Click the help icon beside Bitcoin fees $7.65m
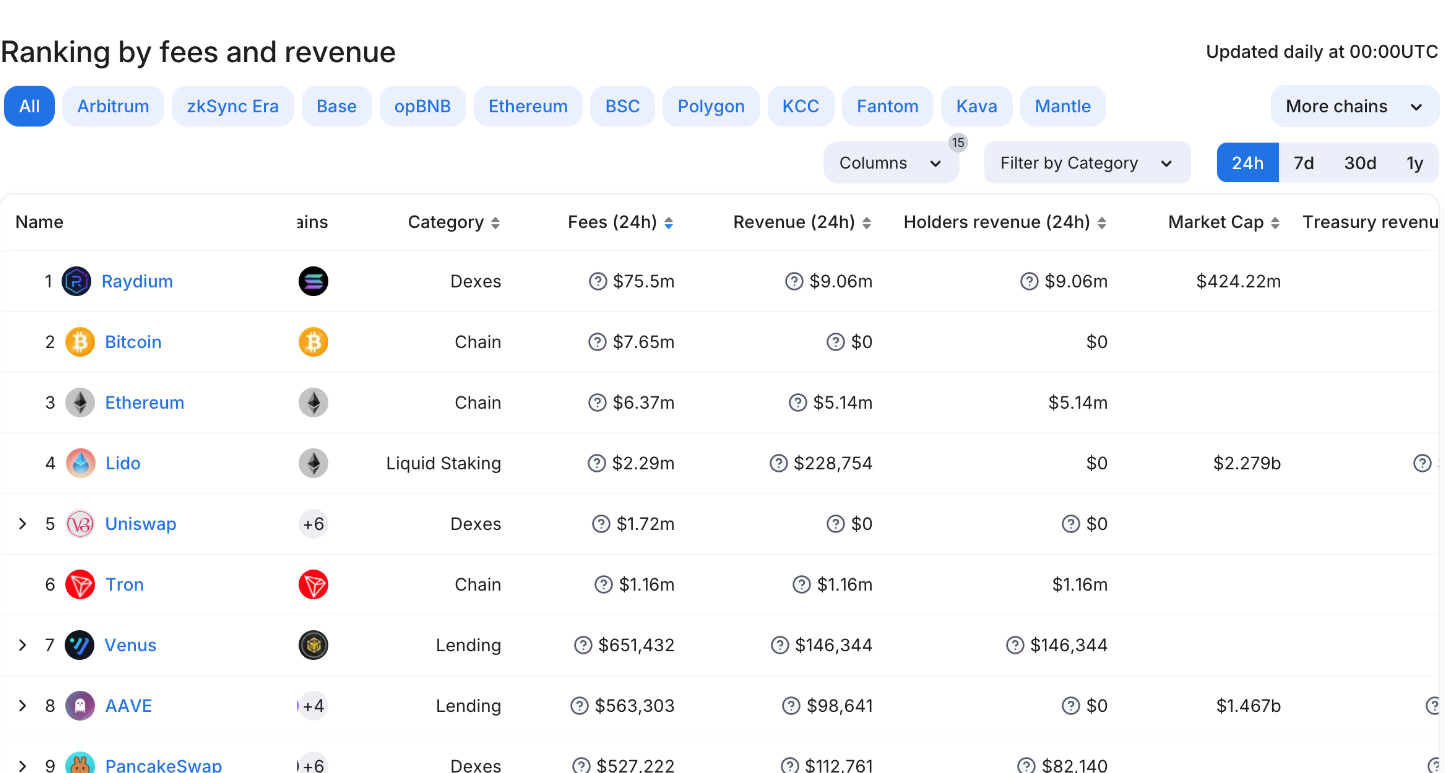1445x773 pixels. click(598, 342)
